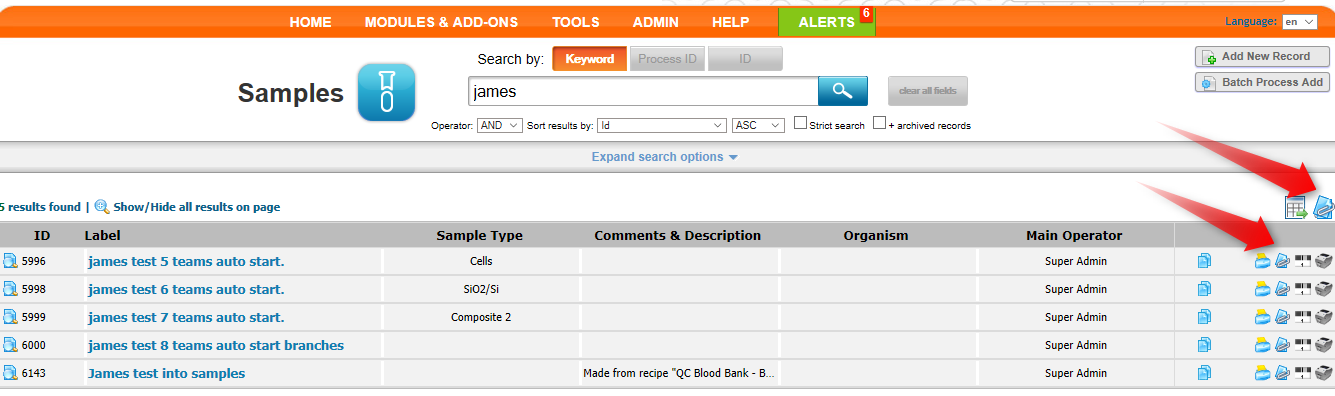Open 'james test 8 teams auto start branches'
Viewport: 1335px width, 396px height.
(x=216, y=345)
